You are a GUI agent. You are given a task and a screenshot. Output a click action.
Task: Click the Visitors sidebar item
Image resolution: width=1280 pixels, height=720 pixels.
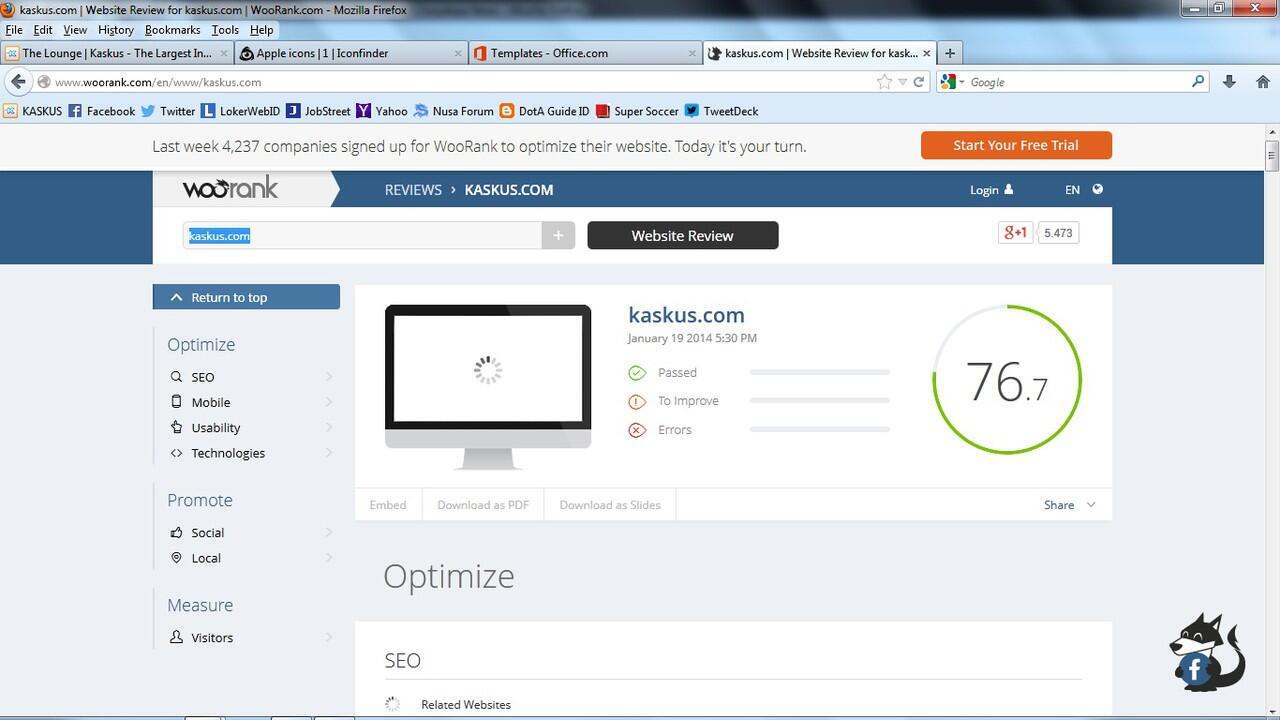[212, 638]
